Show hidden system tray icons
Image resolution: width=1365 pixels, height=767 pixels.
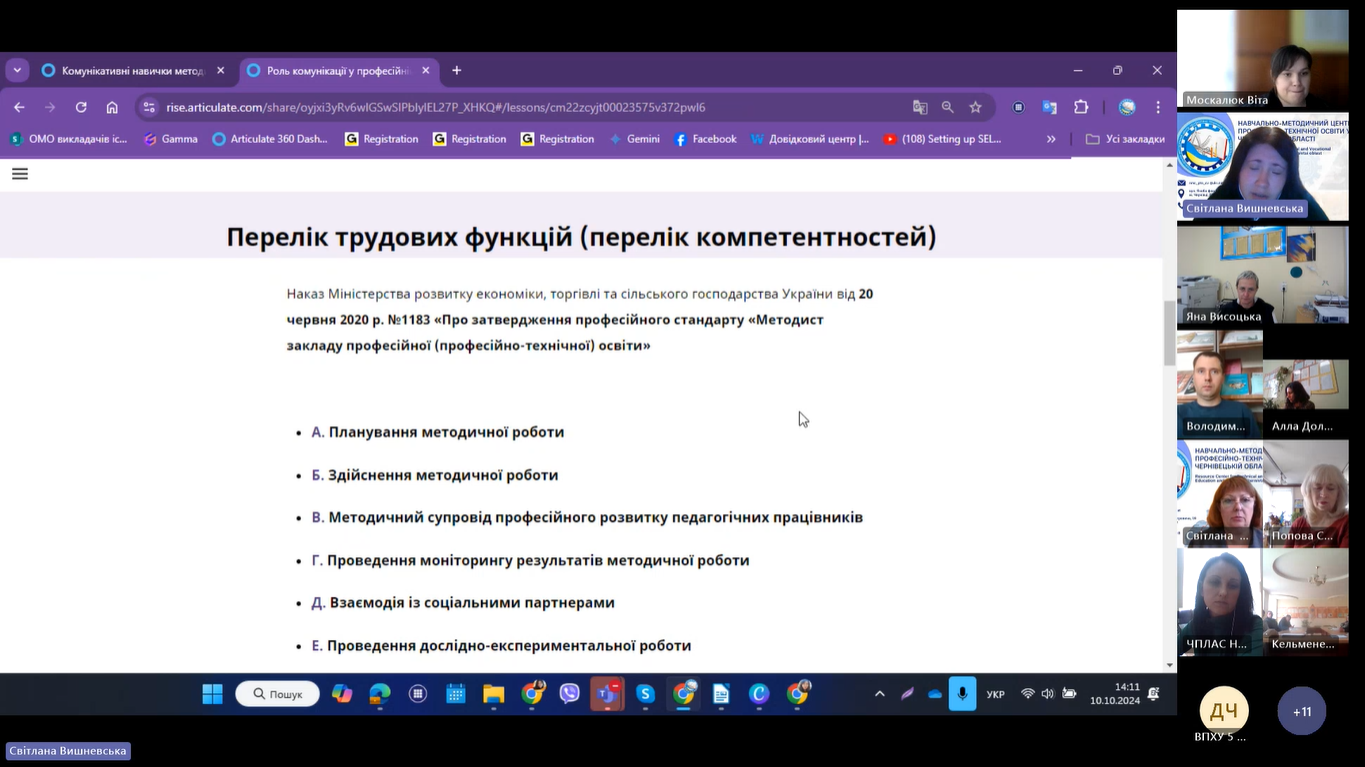(x=879, y=694)
